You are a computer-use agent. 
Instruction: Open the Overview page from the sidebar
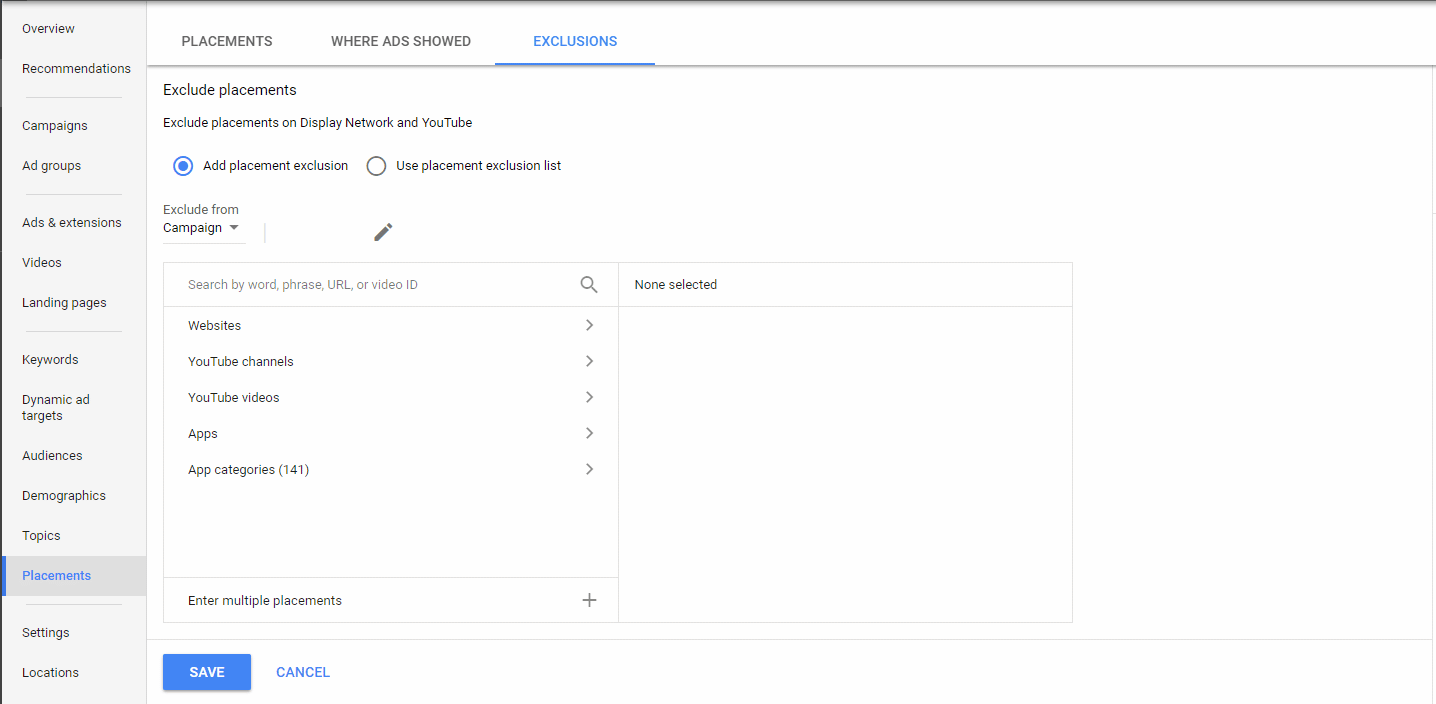coord(48,28)
